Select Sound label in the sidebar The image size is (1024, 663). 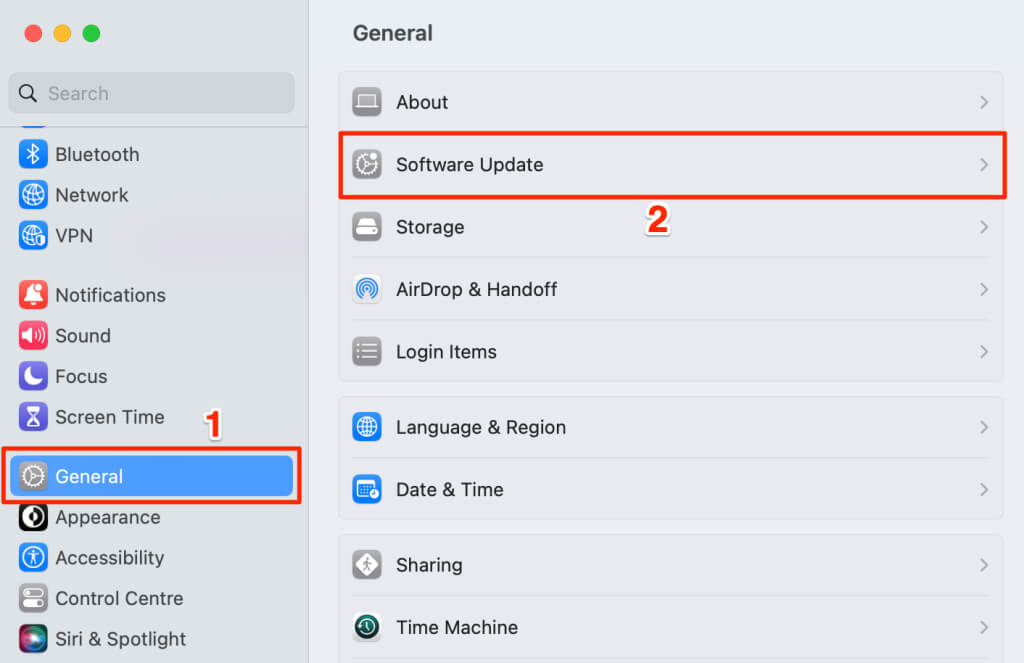(x=83, y=336)
